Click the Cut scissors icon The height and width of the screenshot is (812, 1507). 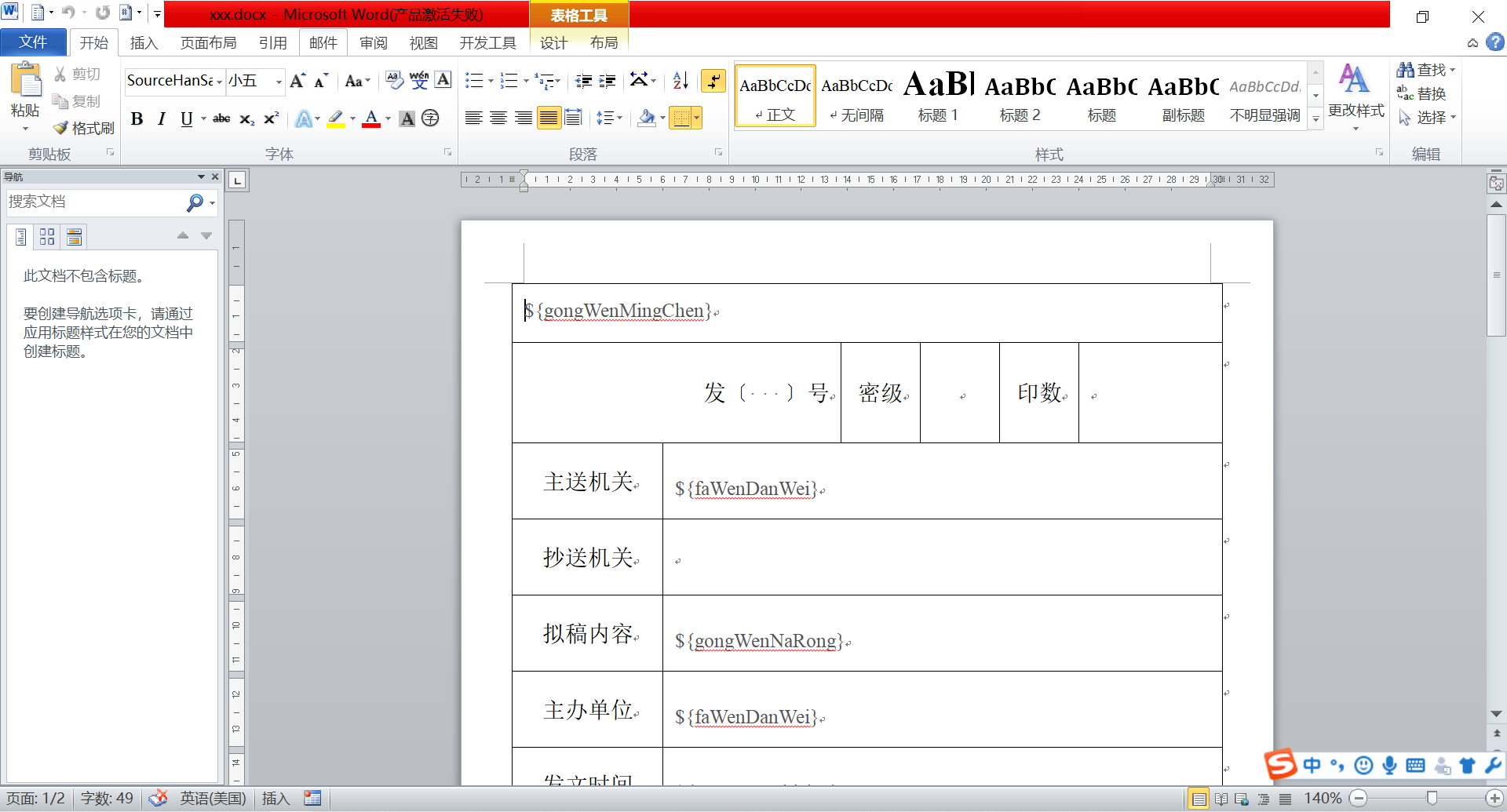click(60, 74)
